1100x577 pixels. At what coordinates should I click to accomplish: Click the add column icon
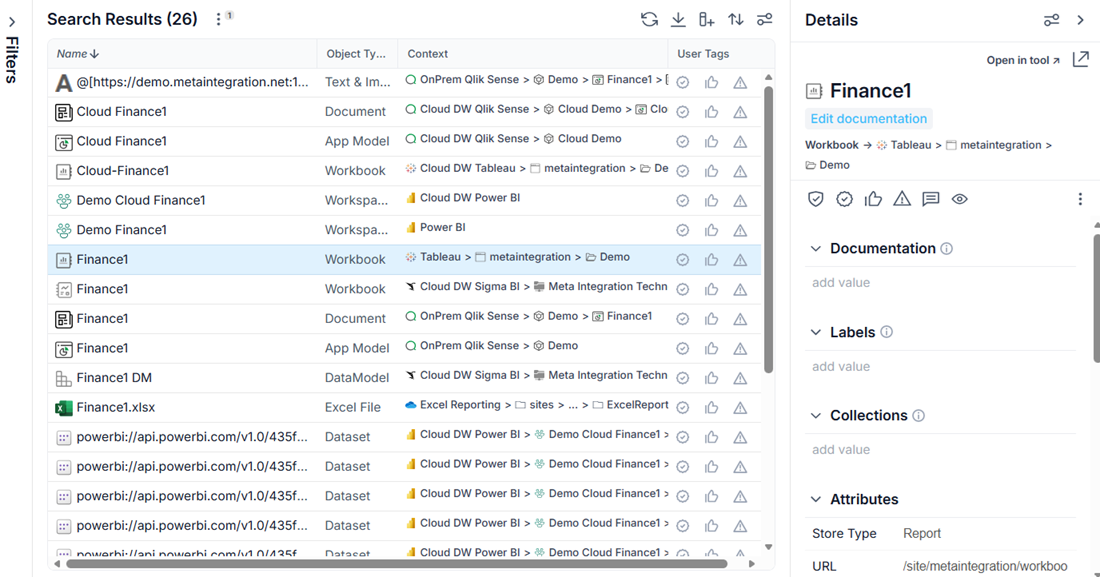[x=706, y=20]
